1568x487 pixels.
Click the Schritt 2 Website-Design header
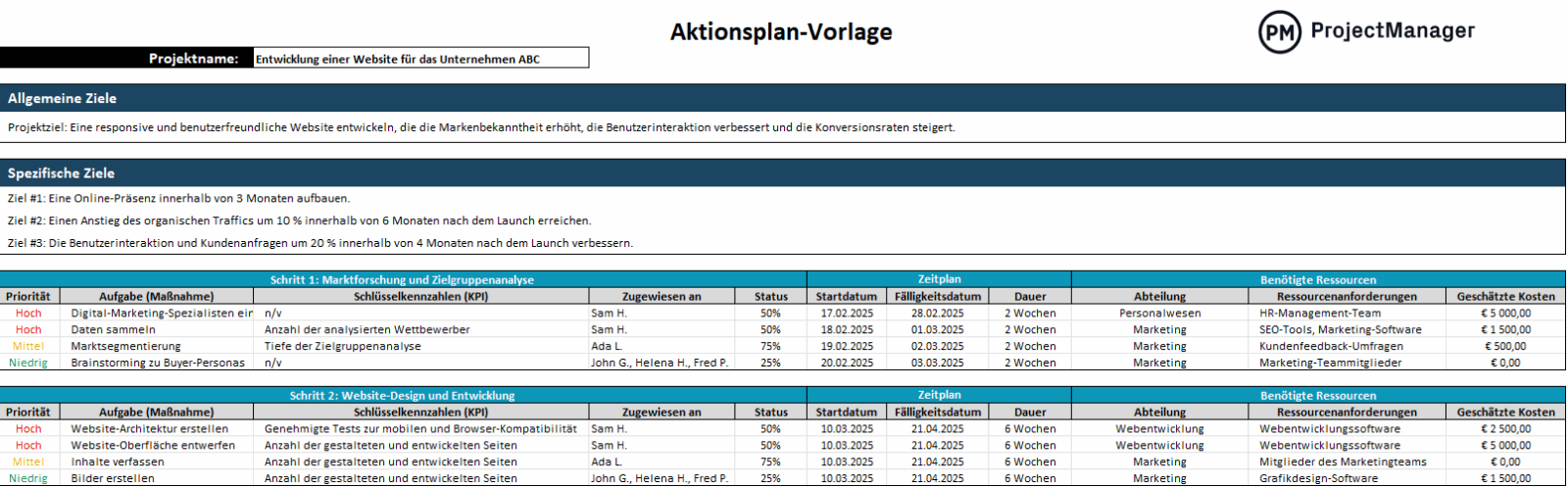tap(402, 396)
